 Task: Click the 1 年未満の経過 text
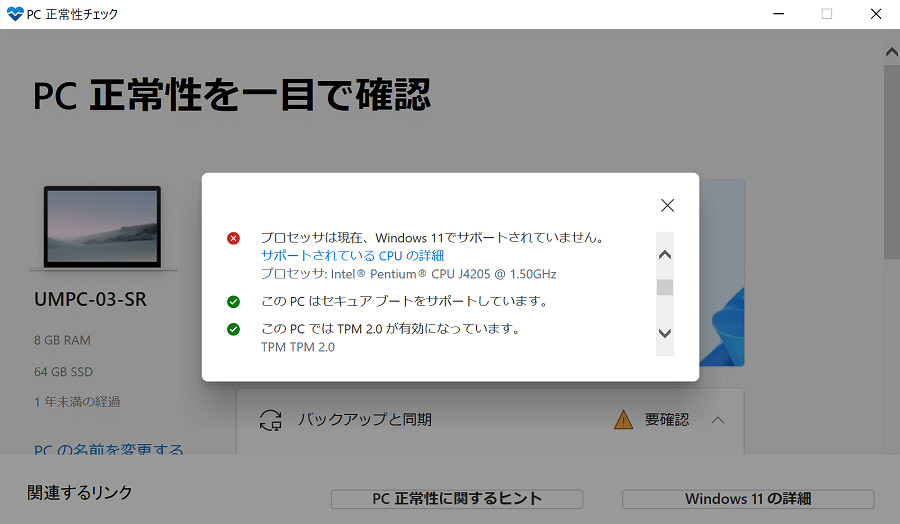pos(77,402)
